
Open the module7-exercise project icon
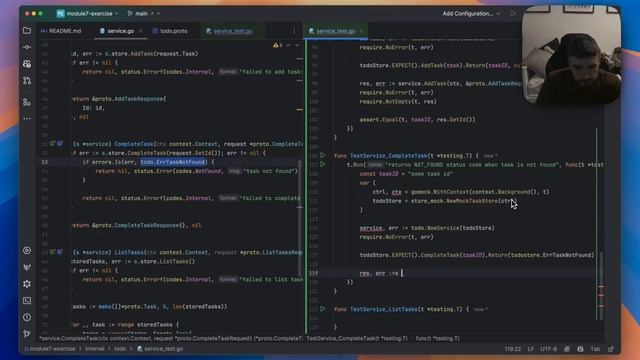coord(60,13)
